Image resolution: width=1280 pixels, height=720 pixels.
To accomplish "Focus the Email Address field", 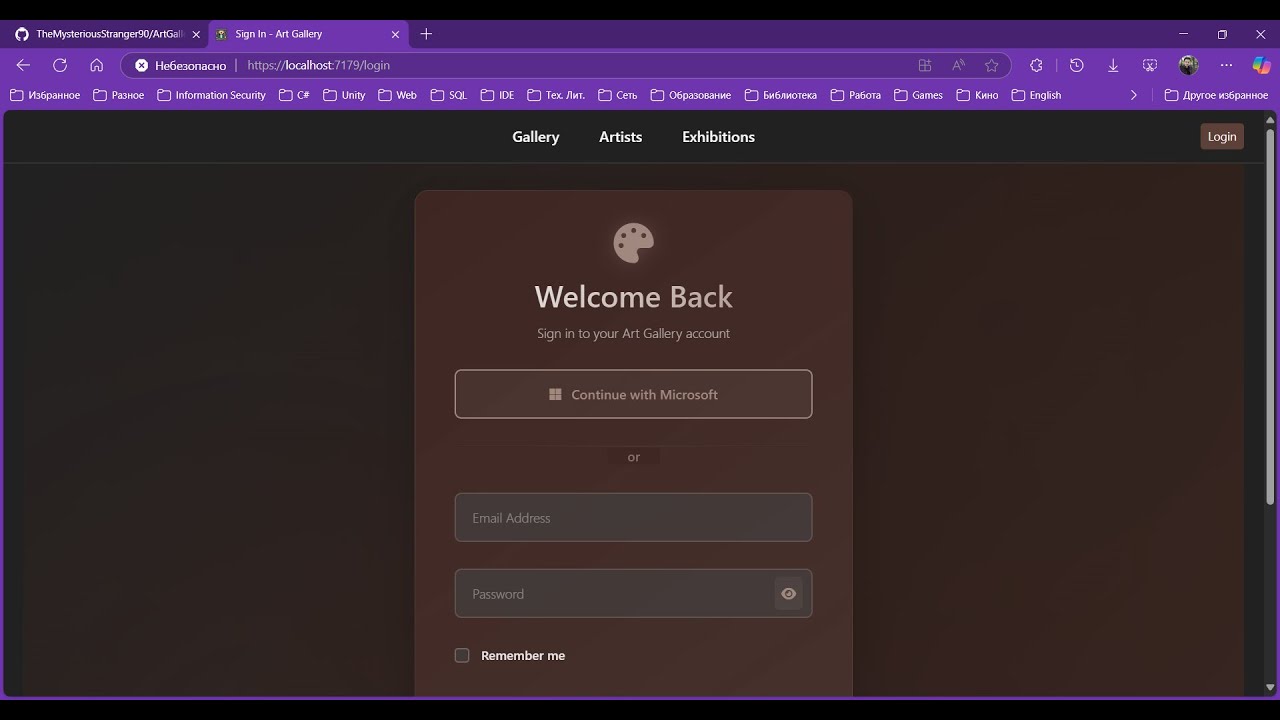I will coord(633,518).
